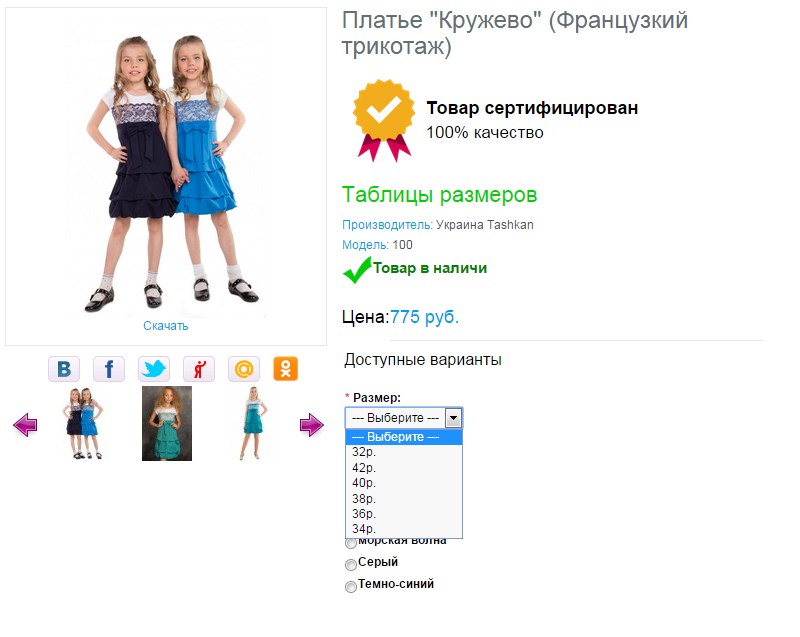
Task: Open the teal dress studio thumbnail
Action: click(167, 423)
